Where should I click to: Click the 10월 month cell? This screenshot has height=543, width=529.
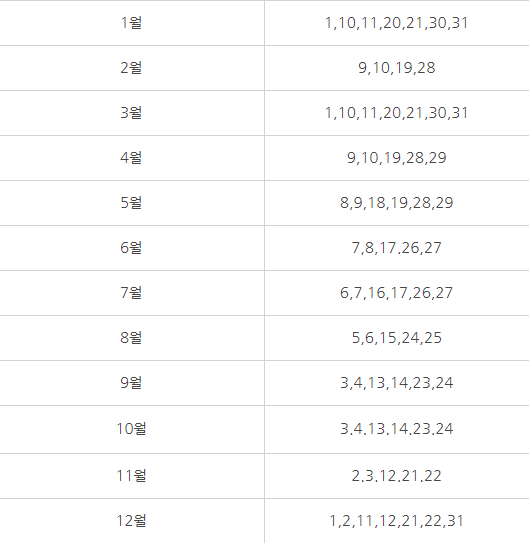pos(131,429)
